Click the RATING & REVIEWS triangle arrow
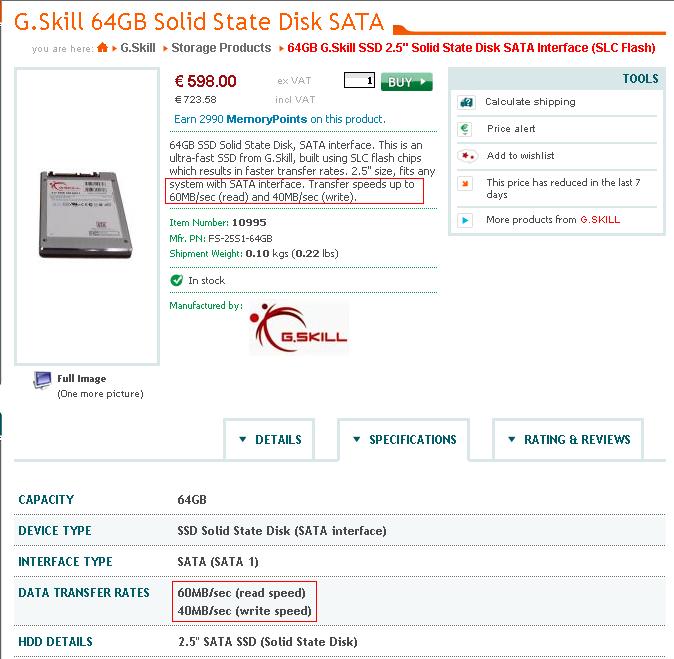The width and height of the screenshot is (674, 659). (x=512, y=439)
